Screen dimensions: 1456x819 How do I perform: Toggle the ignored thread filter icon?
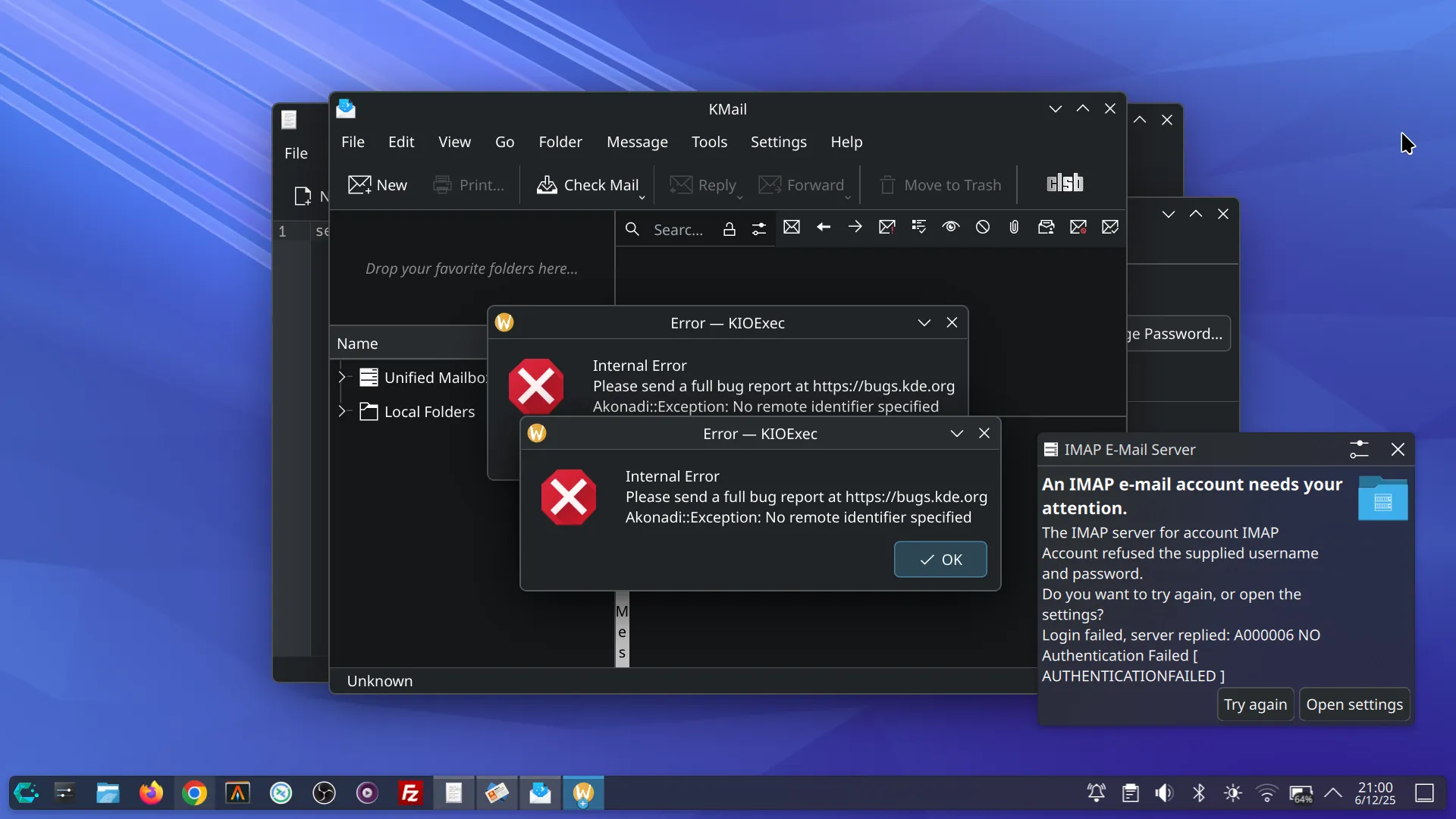(x=982, y=227)
